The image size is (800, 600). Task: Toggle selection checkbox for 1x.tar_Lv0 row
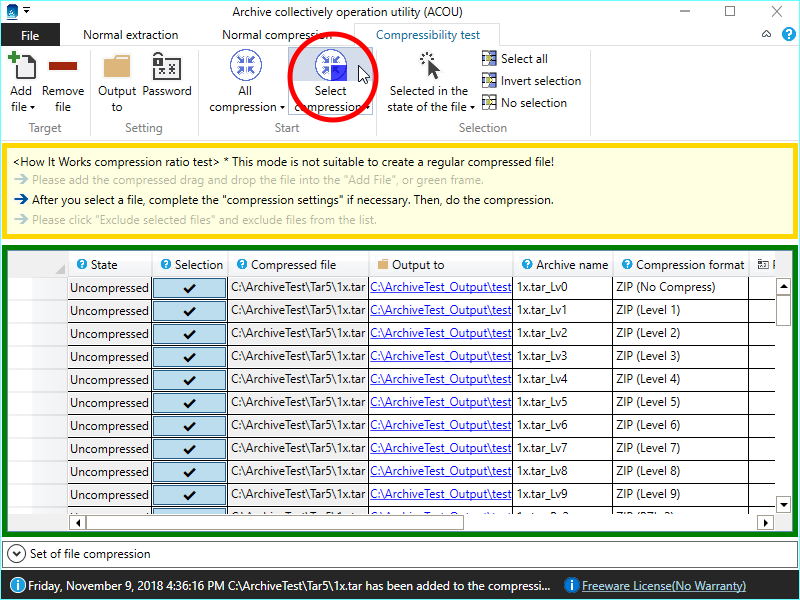190,288
